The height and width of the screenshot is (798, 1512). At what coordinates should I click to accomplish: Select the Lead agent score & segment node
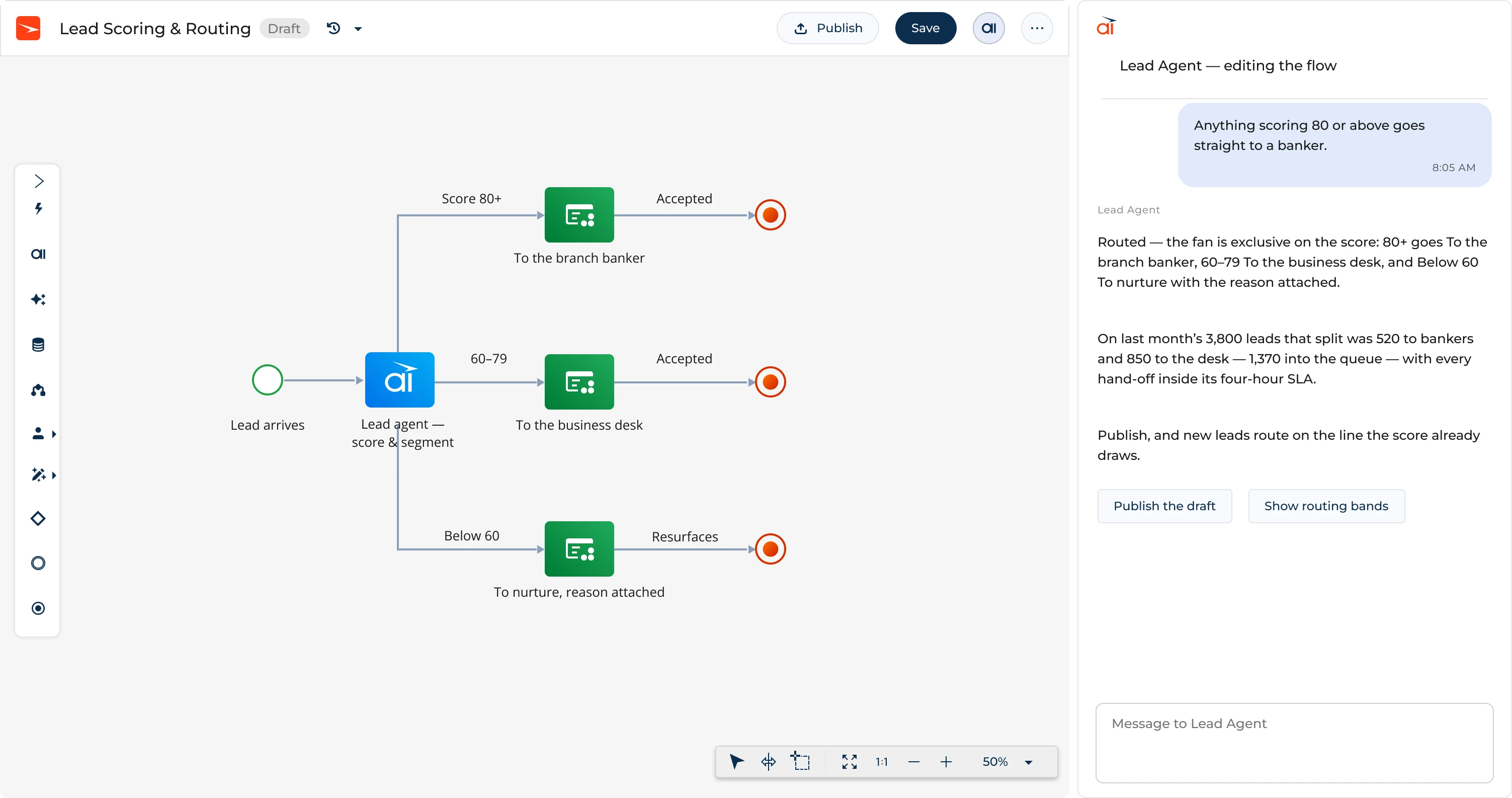click(400, 380)
